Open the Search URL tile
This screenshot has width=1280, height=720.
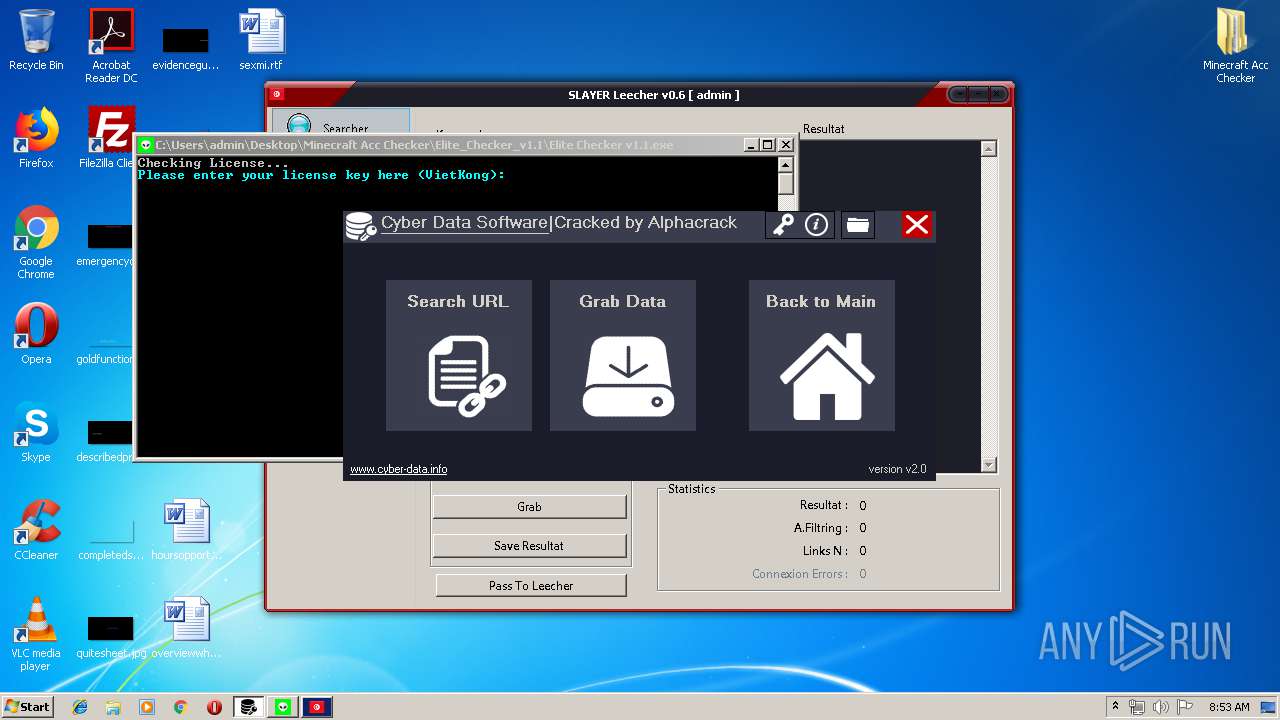(x=459, y=355)
